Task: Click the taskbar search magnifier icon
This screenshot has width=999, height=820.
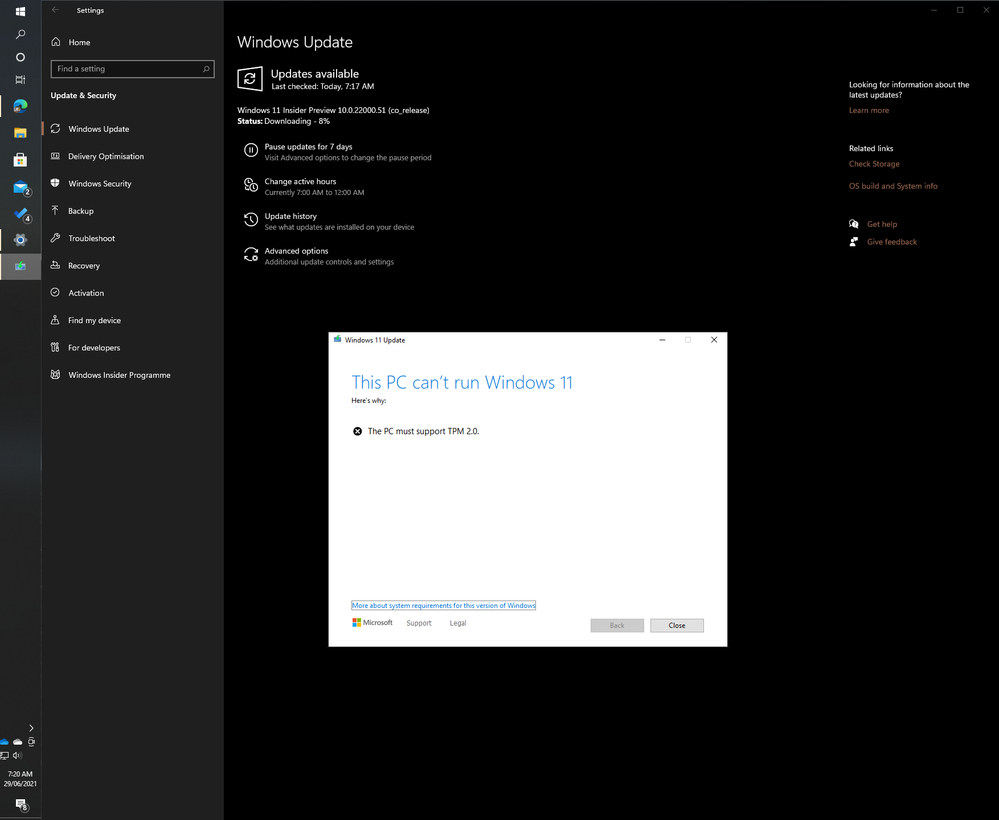Action: (x=20, y=34)
